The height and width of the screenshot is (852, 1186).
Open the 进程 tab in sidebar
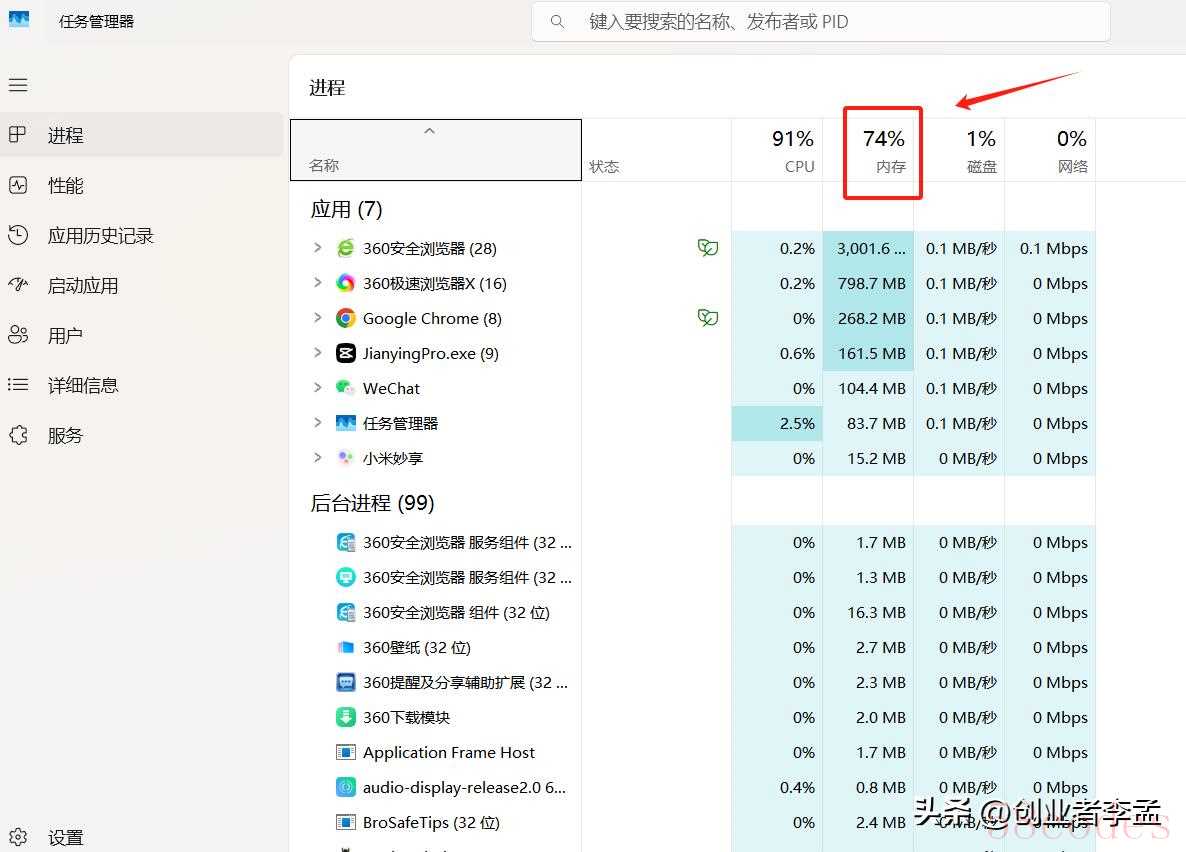coord(142,135)
